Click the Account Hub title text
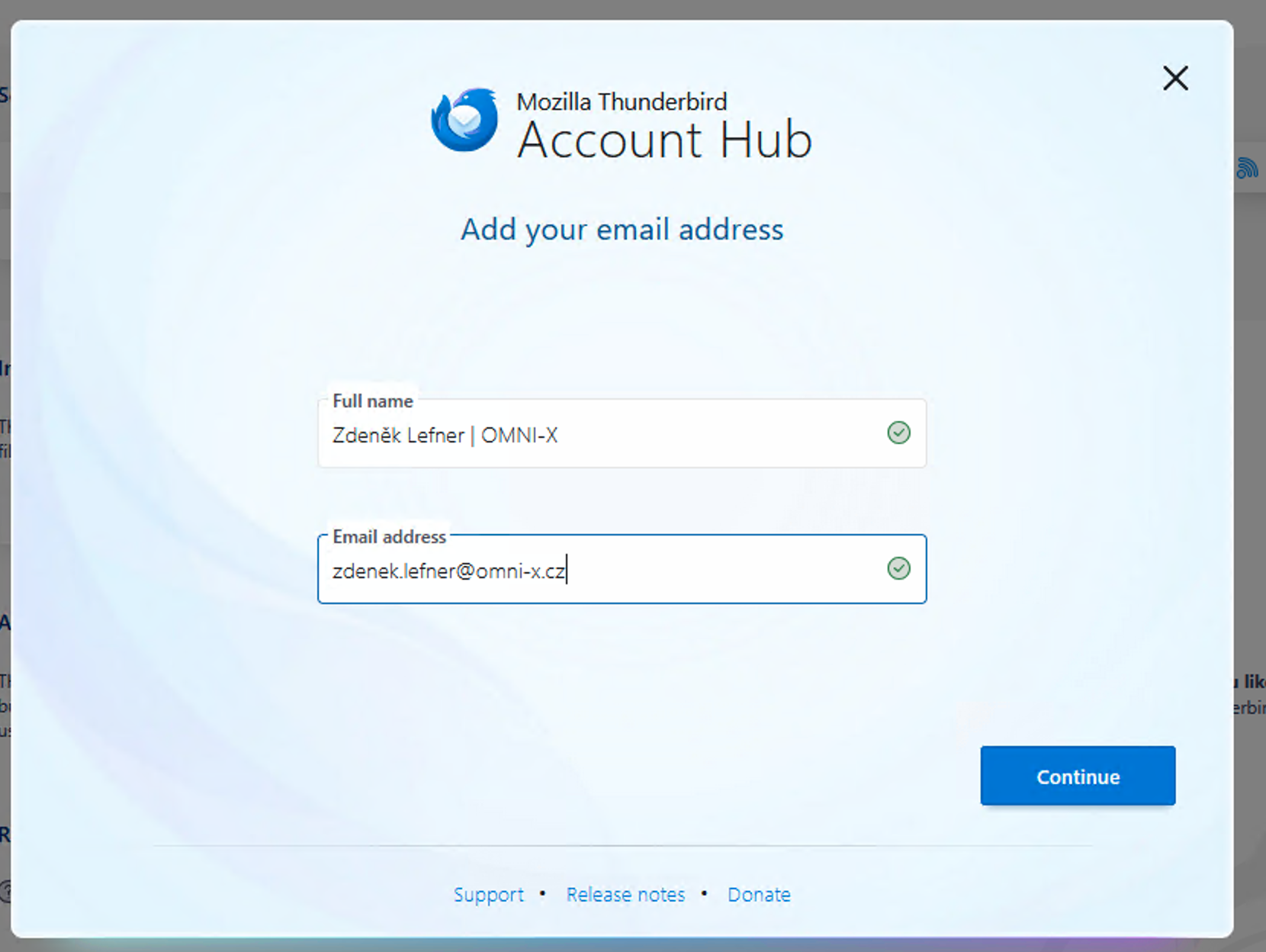This screenshot has width=1266, height=952. click(x=664, y=141)
